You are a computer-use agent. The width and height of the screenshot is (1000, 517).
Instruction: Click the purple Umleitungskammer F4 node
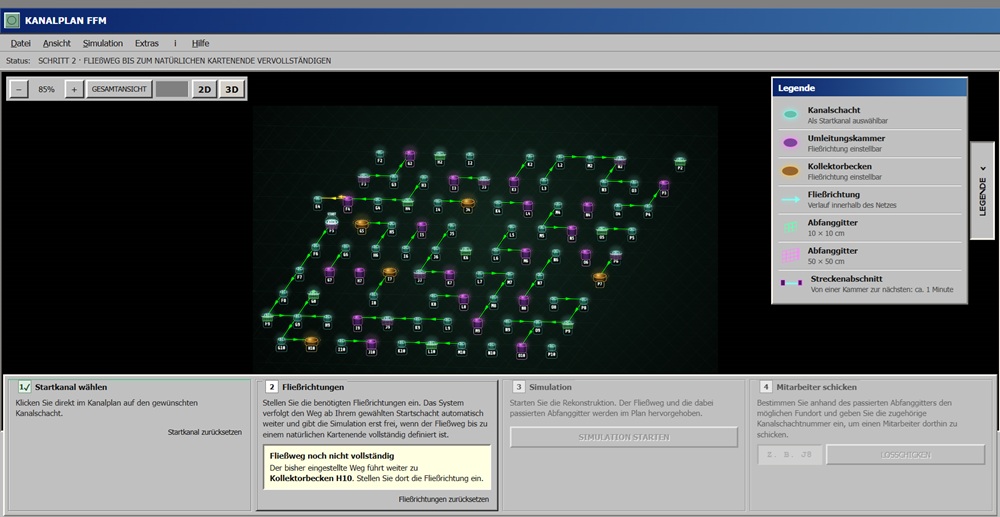tap(348, 201)
